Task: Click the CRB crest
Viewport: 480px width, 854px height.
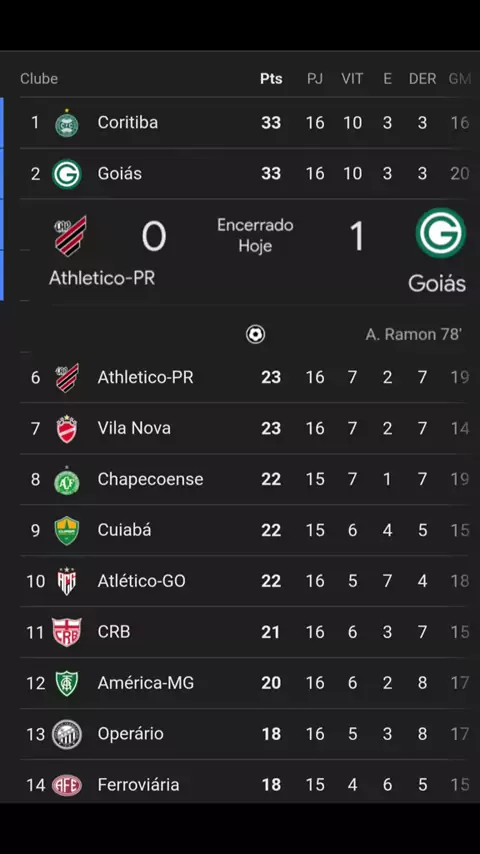Action: pyautogui.click(x=67, y=632)
